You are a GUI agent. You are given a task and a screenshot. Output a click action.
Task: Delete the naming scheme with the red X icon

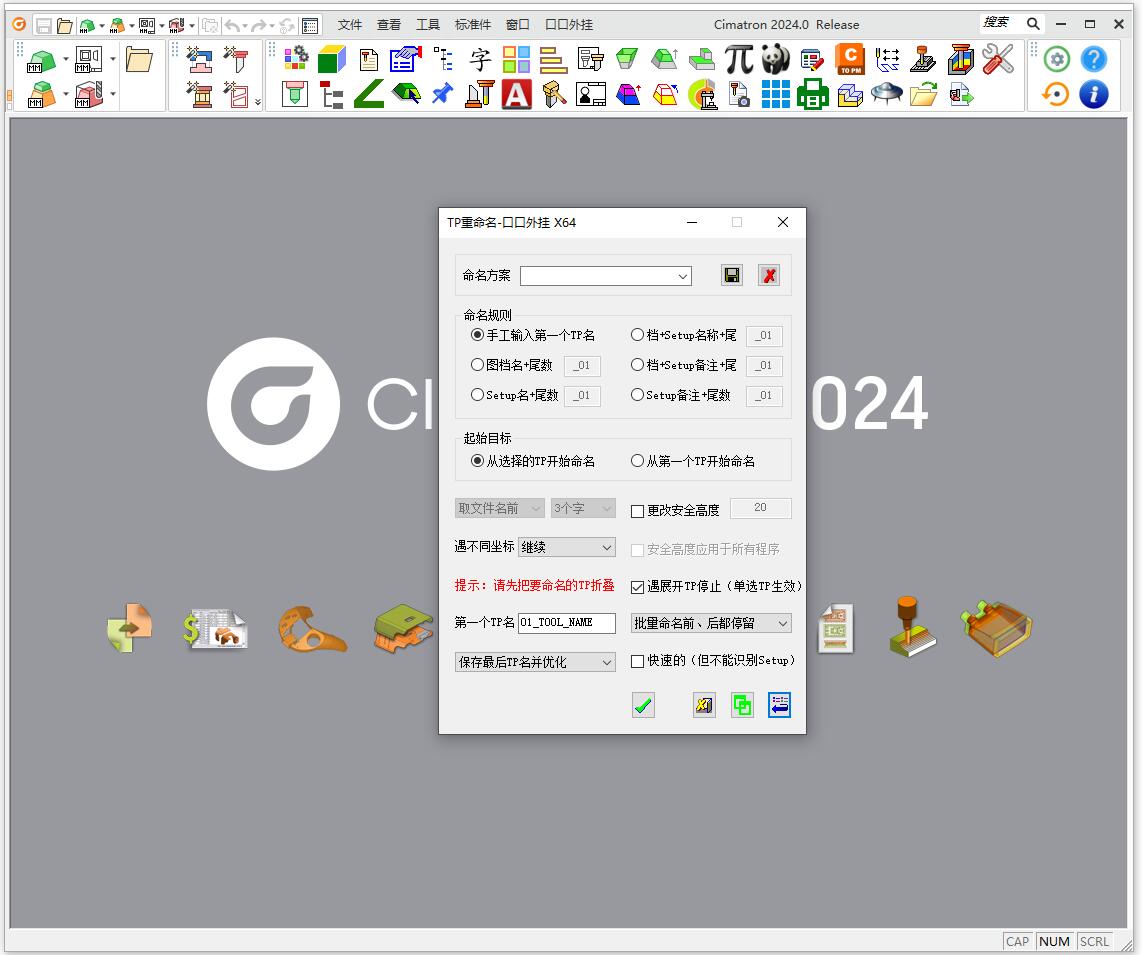pos(769,276)
